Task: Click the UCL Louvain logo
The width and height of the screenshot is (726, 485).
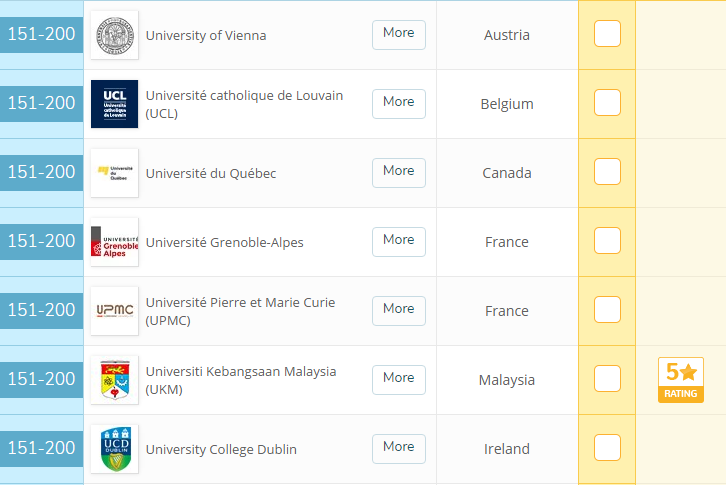Action: pyautogui.click(x=114, y=104)
